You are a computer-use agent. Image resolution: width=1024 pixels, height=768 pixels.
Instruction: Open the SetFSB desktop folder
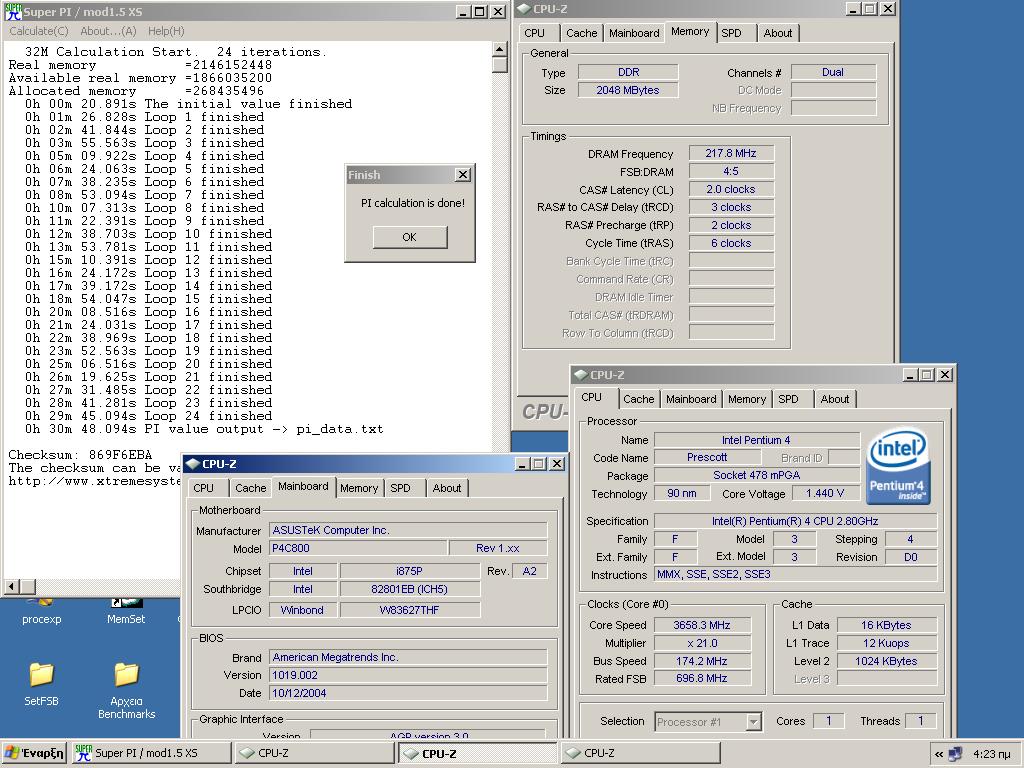[x=41, y=684]
